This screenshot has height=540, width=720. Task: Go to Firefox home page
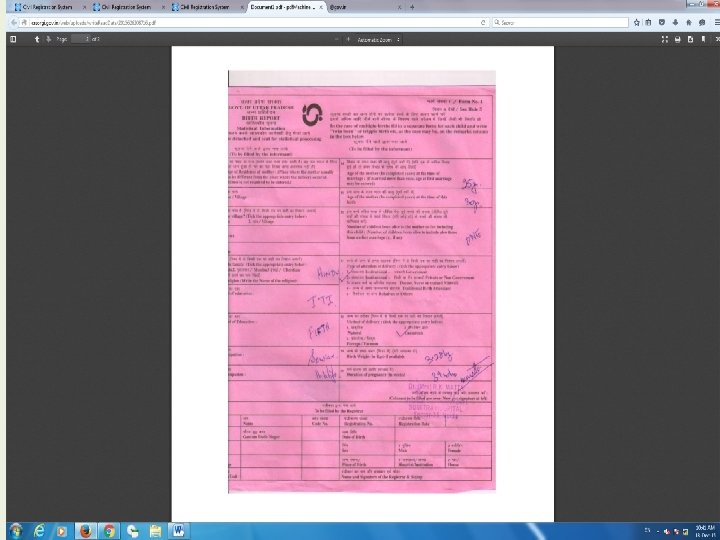pos(688,22)
